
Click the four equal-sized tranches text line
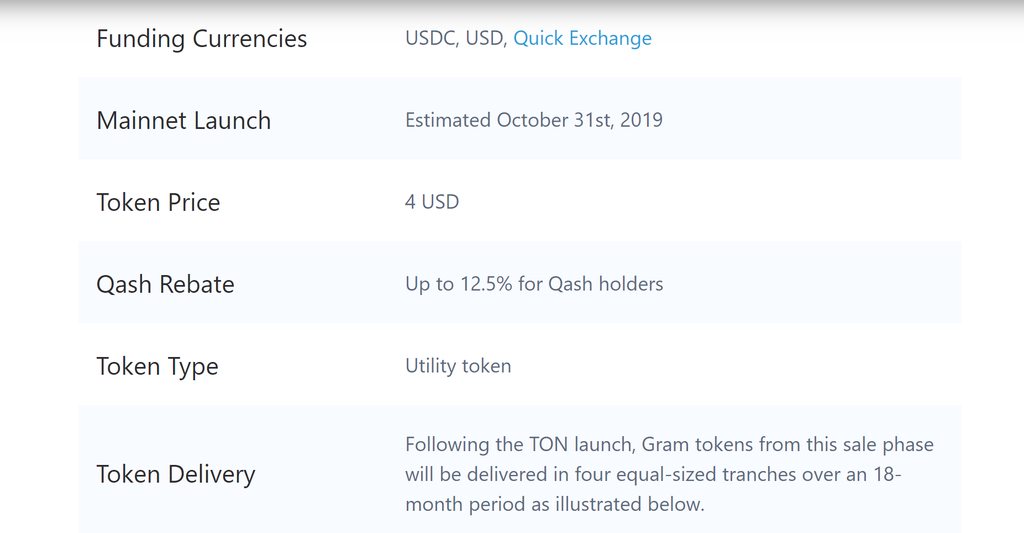pos(652,474)
